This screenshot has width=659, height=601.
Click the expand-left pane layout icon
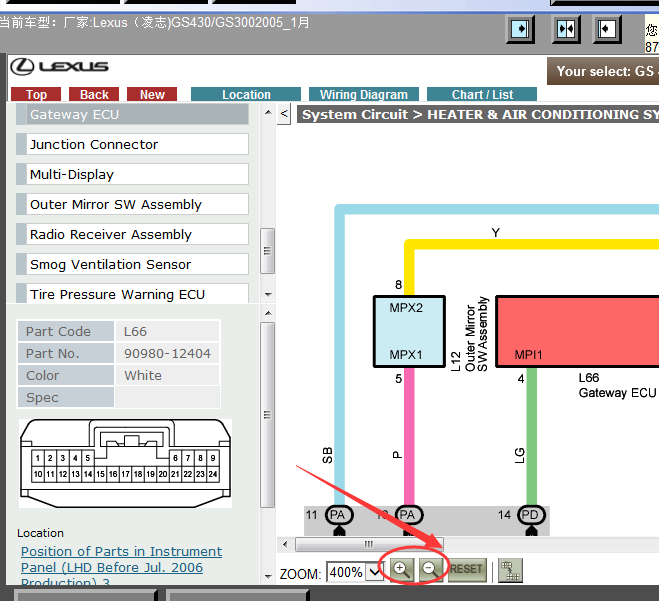click(606, 29)
